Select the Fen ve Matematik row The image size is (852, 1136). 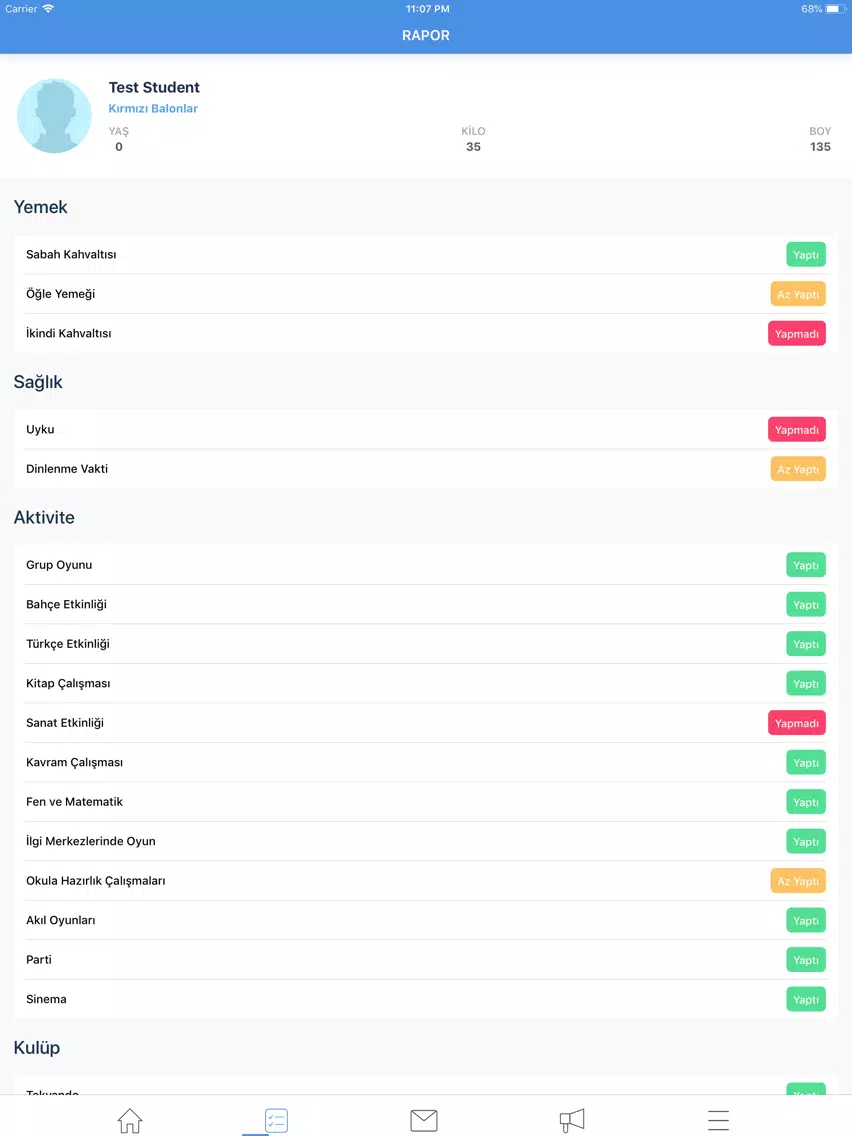(426, 802)
